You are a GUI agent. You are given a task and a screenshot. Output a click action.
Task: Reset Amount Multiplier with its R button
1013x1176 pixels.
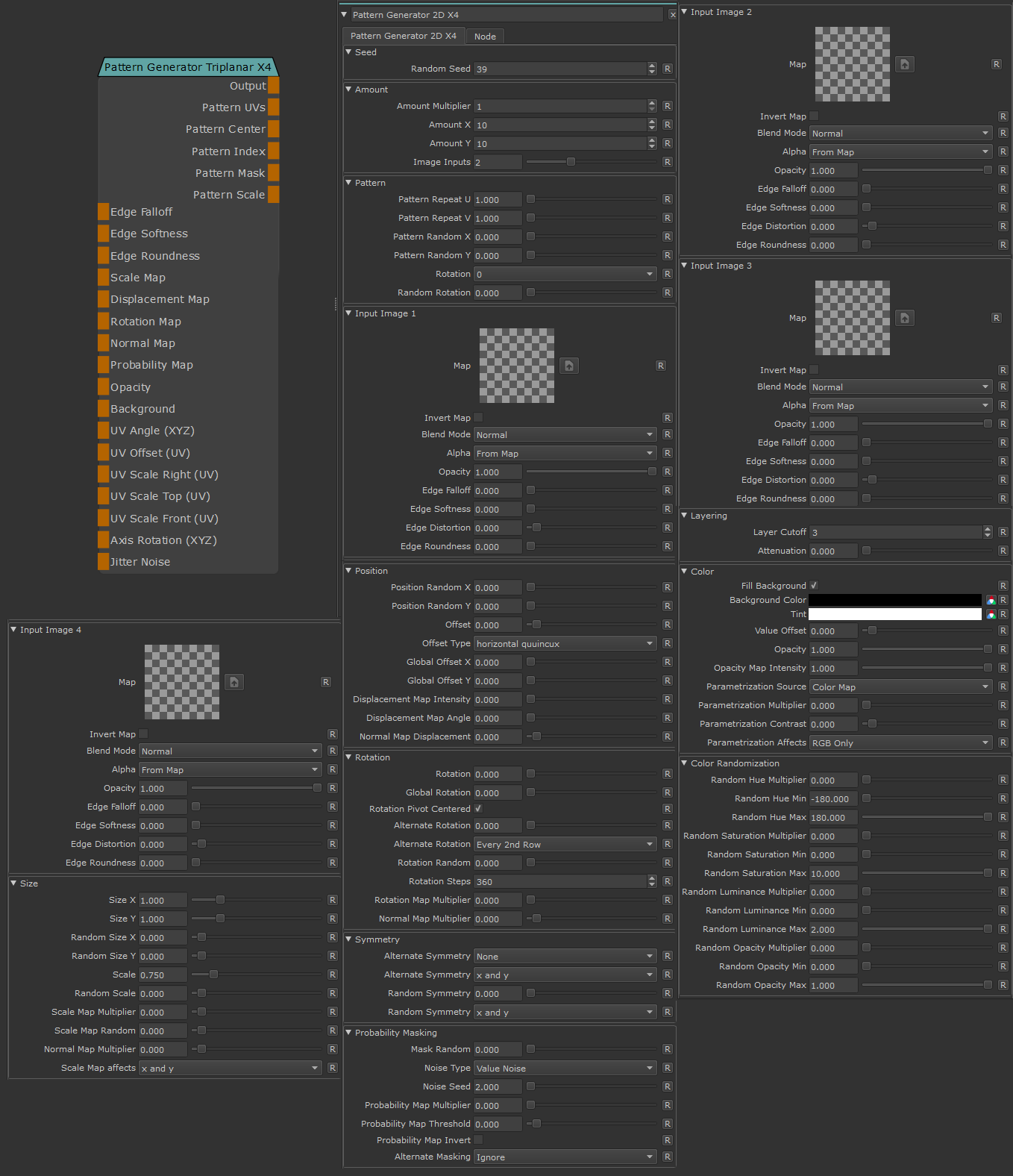pos(668,106)
